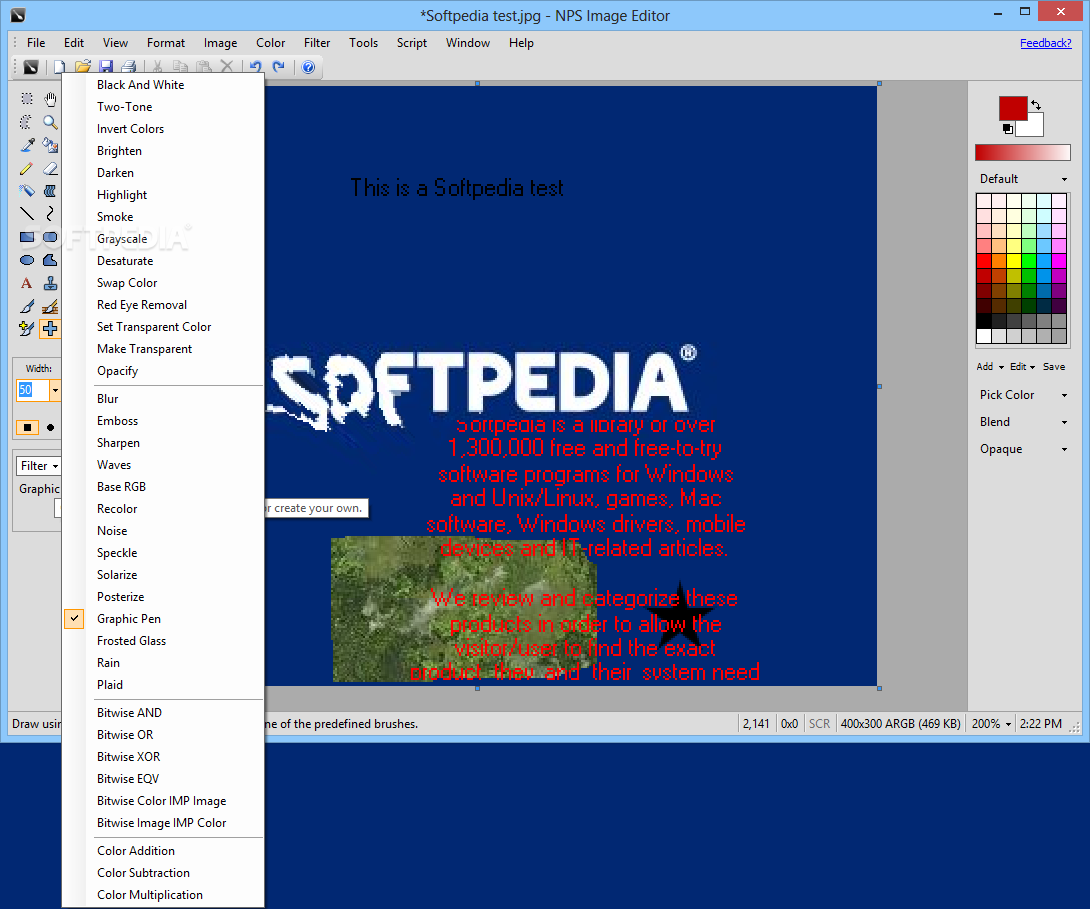
Task: Select the spray can airbrush tool
Action: tap(26, 191)
